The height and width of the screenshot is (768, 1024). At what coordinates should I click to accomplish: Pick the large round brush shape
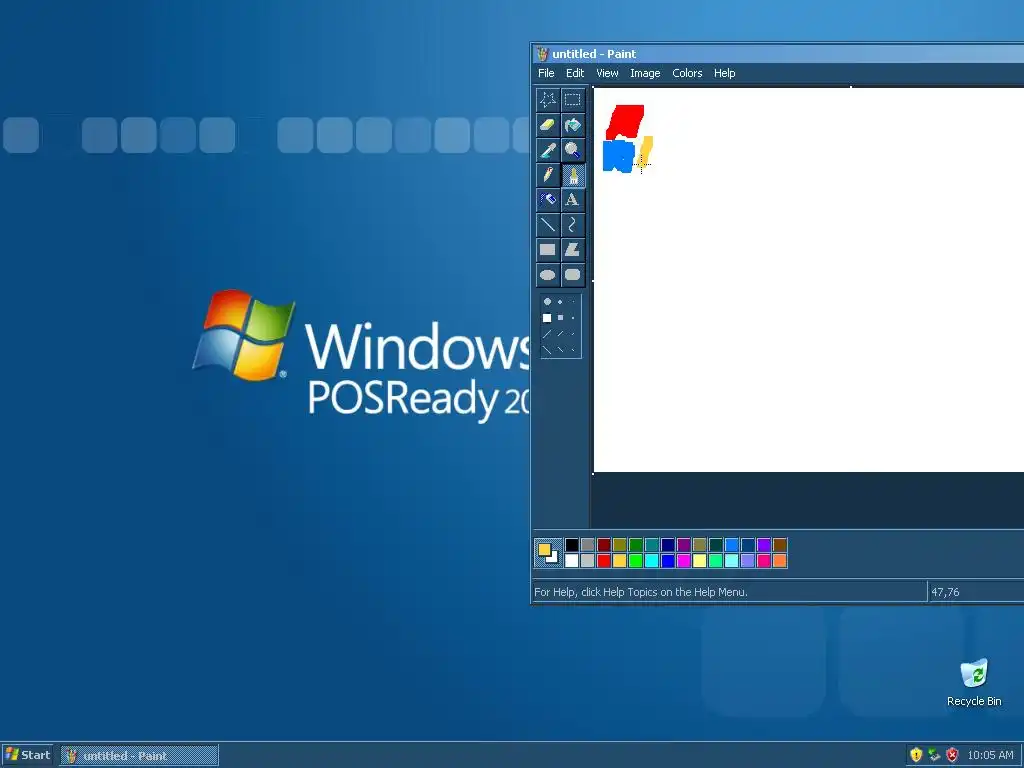pyautogui.click(x=547, y=302)
